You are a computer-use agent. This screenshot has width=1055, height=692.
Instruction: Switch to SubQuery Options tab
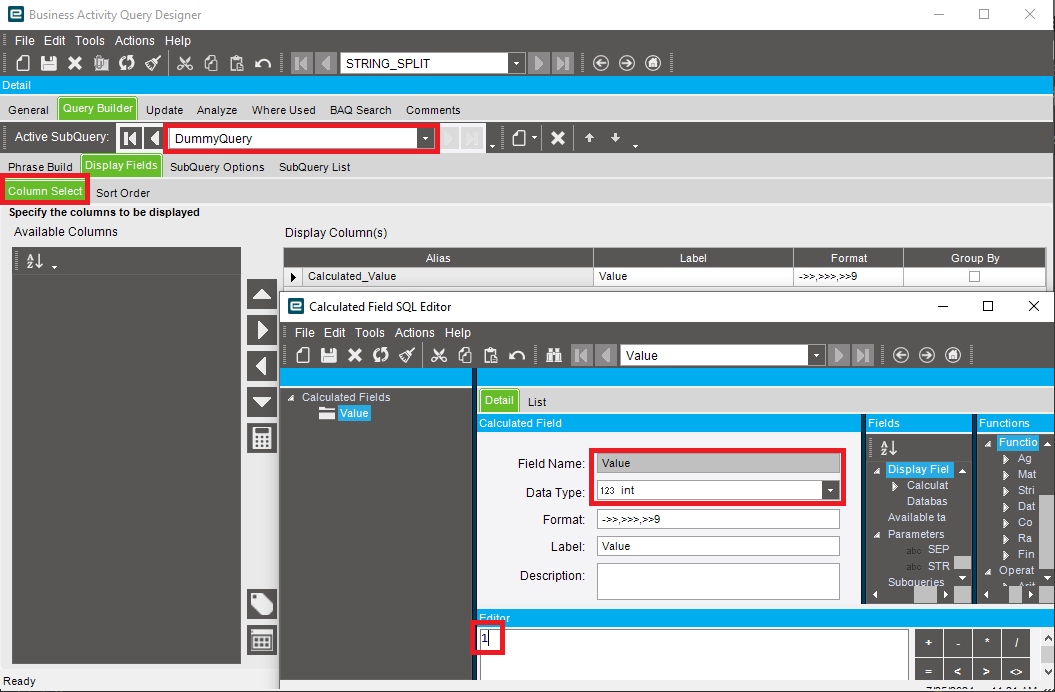tap(217, 167)
